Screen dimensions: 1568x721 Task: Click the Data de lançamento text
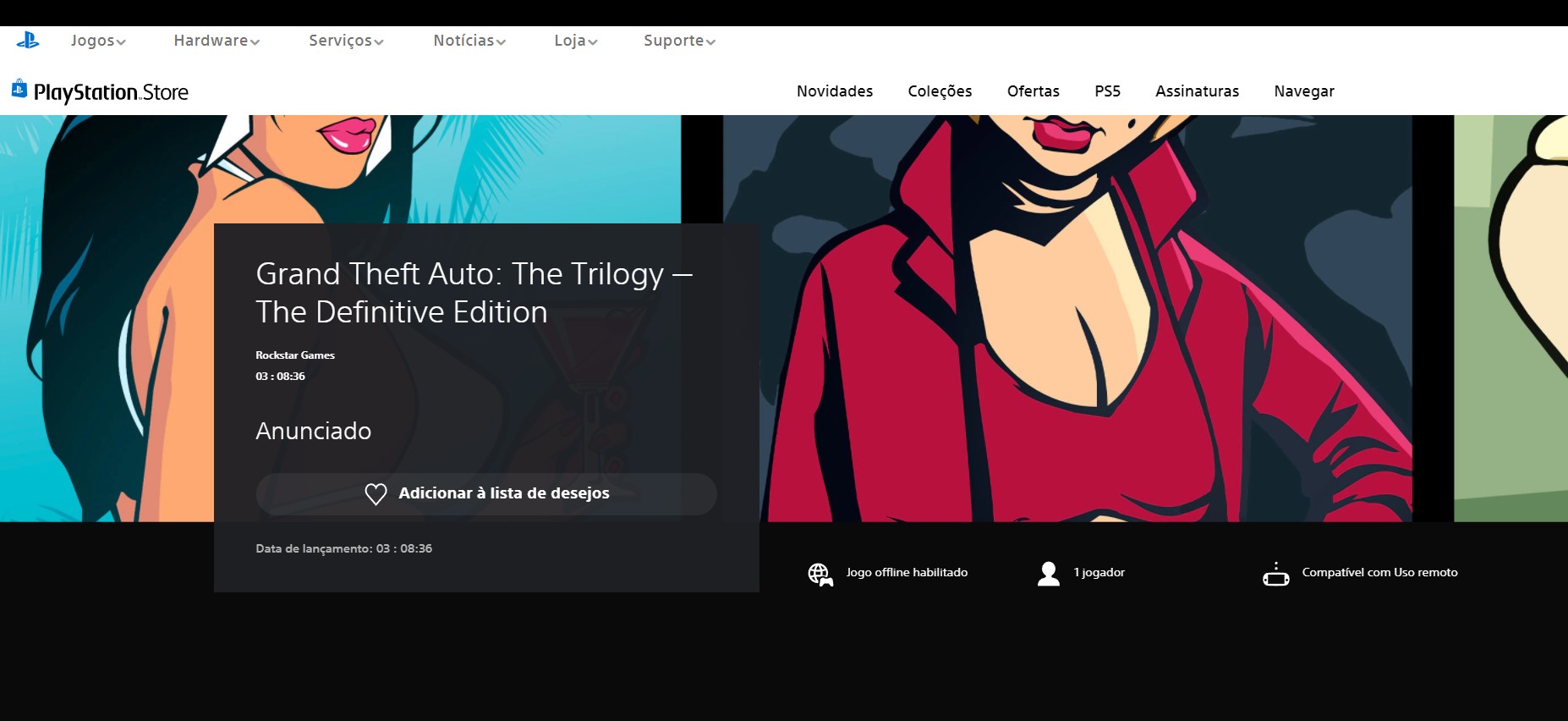tap(344, 548)
